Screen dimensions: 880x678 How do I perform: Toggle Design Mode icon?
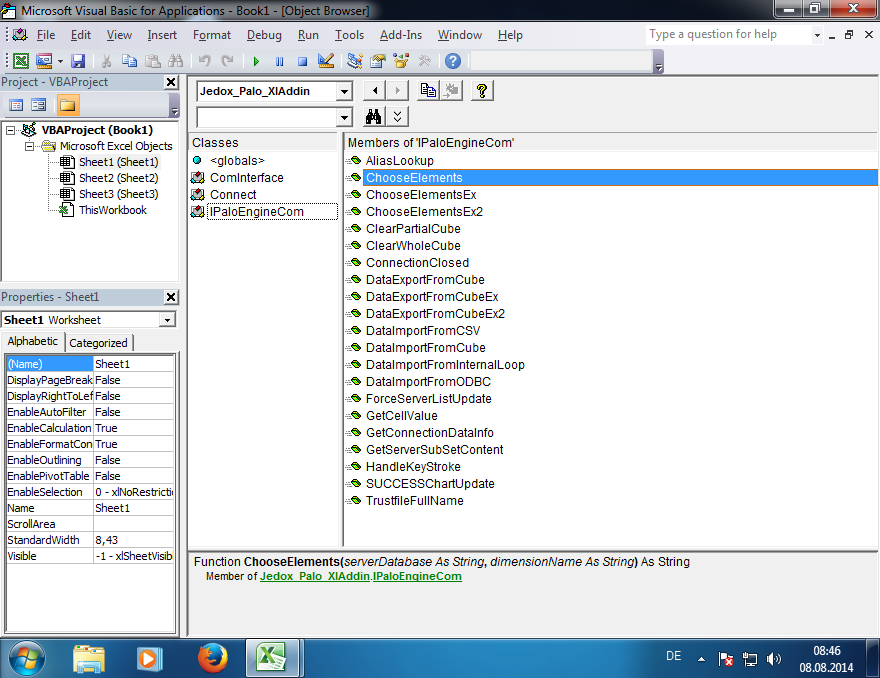[x=326, y=61]
